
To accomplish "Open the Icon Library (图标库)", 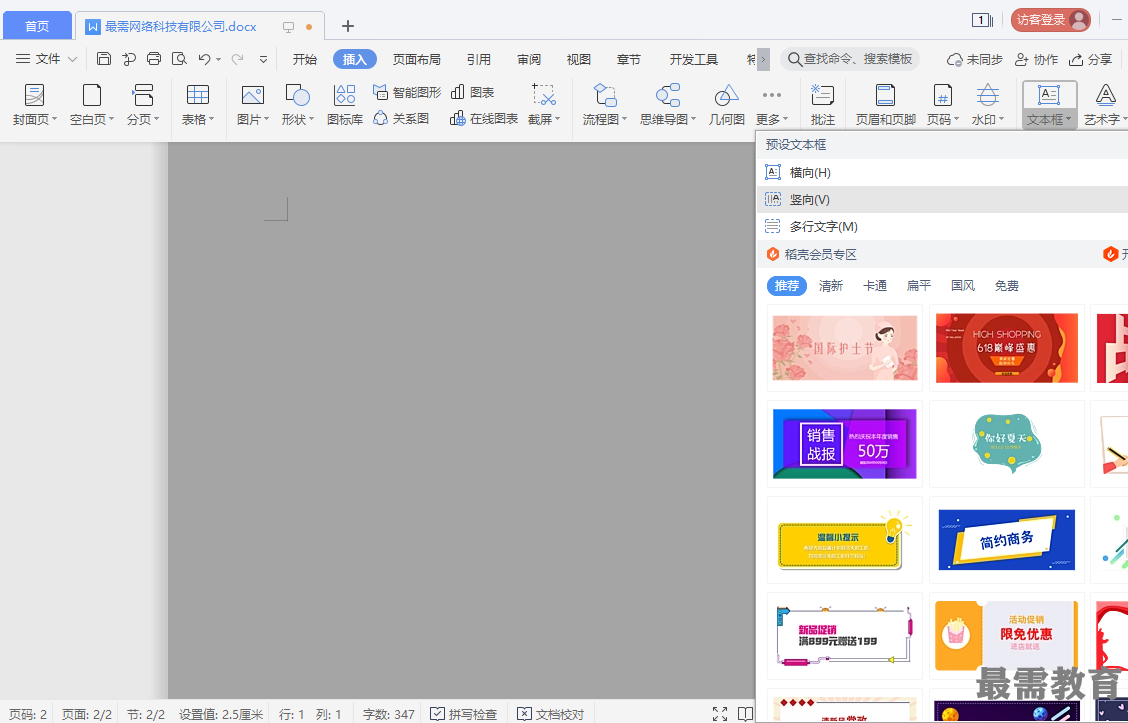I will (x=345, y=104).
